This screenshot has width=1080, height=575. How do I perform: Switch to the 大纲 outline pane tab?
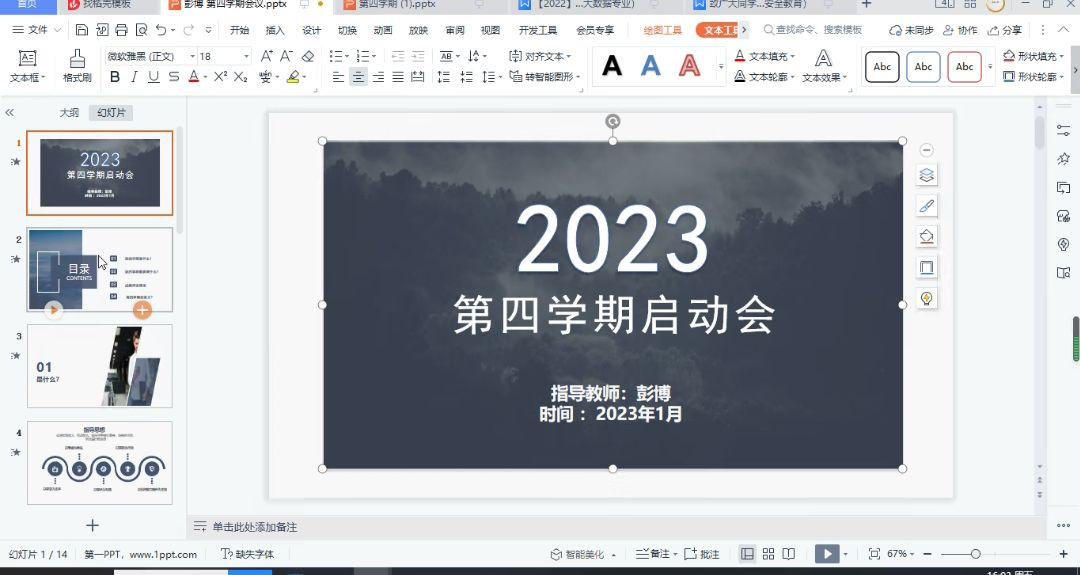(x=69, y=113)
